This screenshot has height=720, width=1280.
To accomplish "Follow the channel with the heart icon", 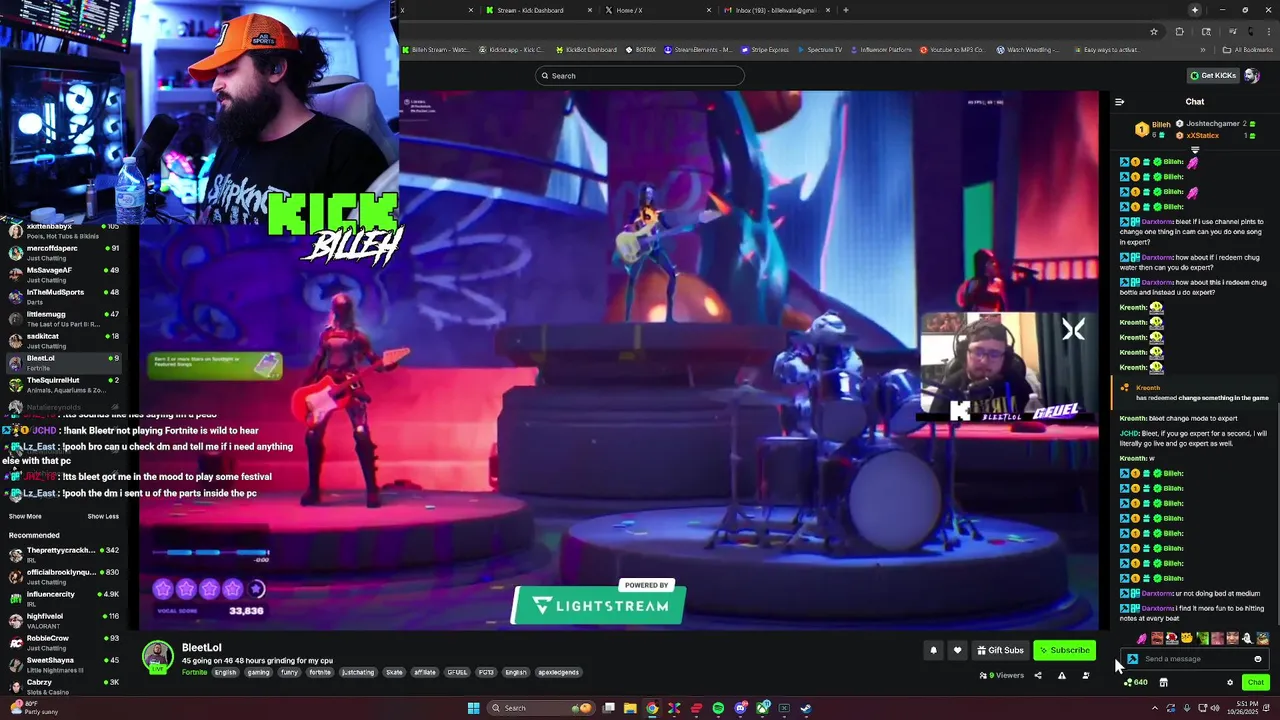I will [x=957, y=650].
